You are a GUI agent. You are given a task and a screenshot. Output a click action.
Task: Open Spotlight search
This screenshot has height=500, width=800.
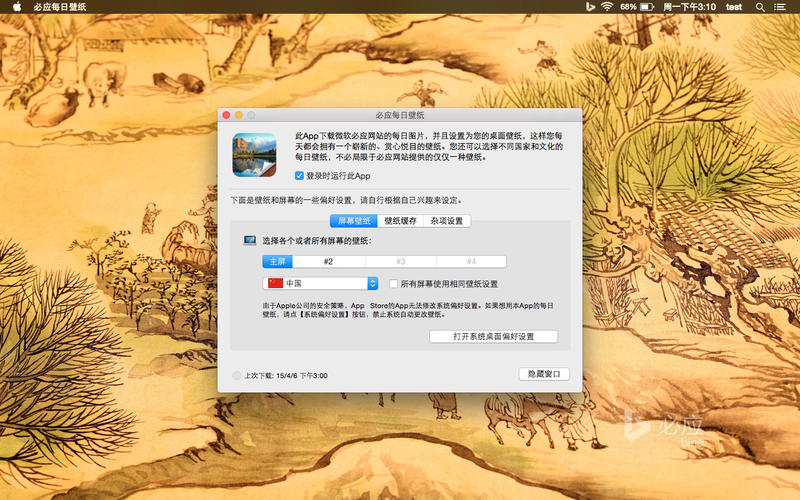click(760, 7)
